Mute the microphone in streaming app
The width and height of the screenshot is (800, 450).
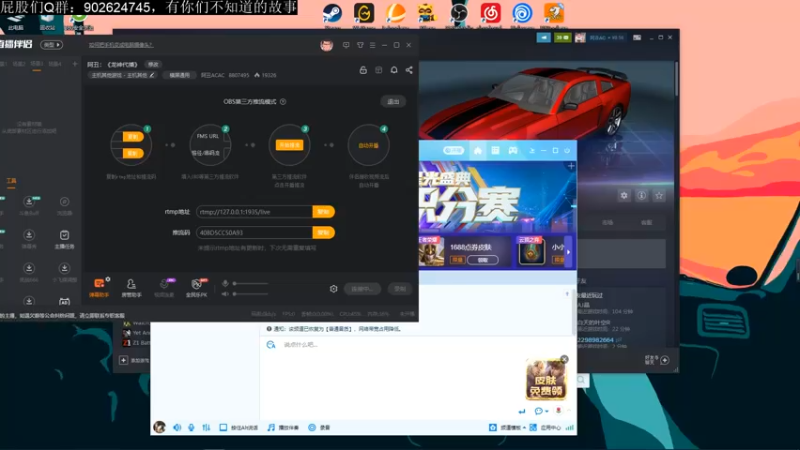point(225,283)
